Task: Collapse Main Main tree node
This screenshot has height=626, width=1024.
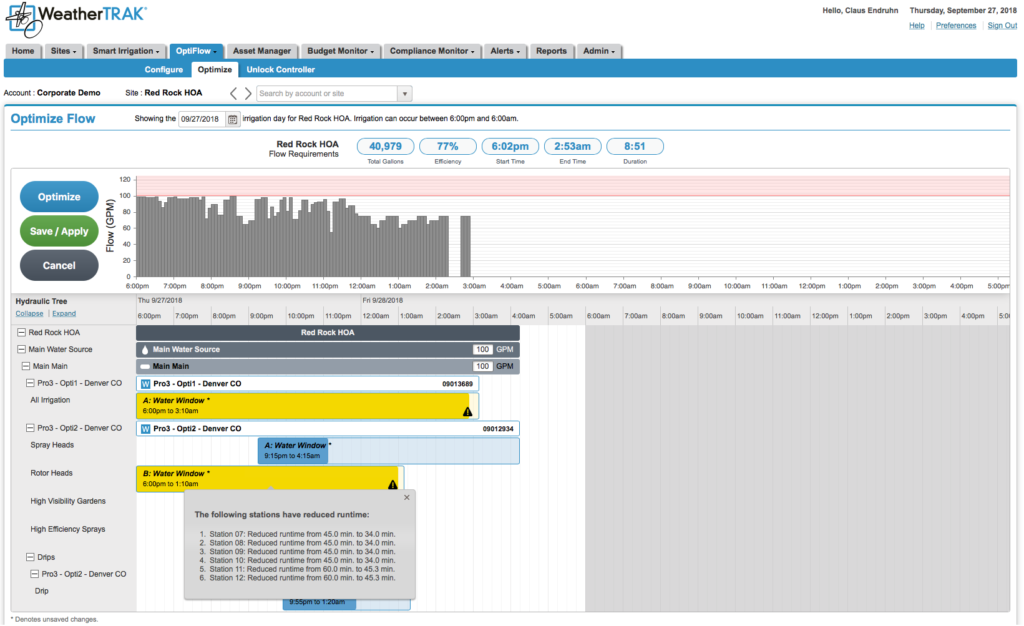Action: [25, 366]
